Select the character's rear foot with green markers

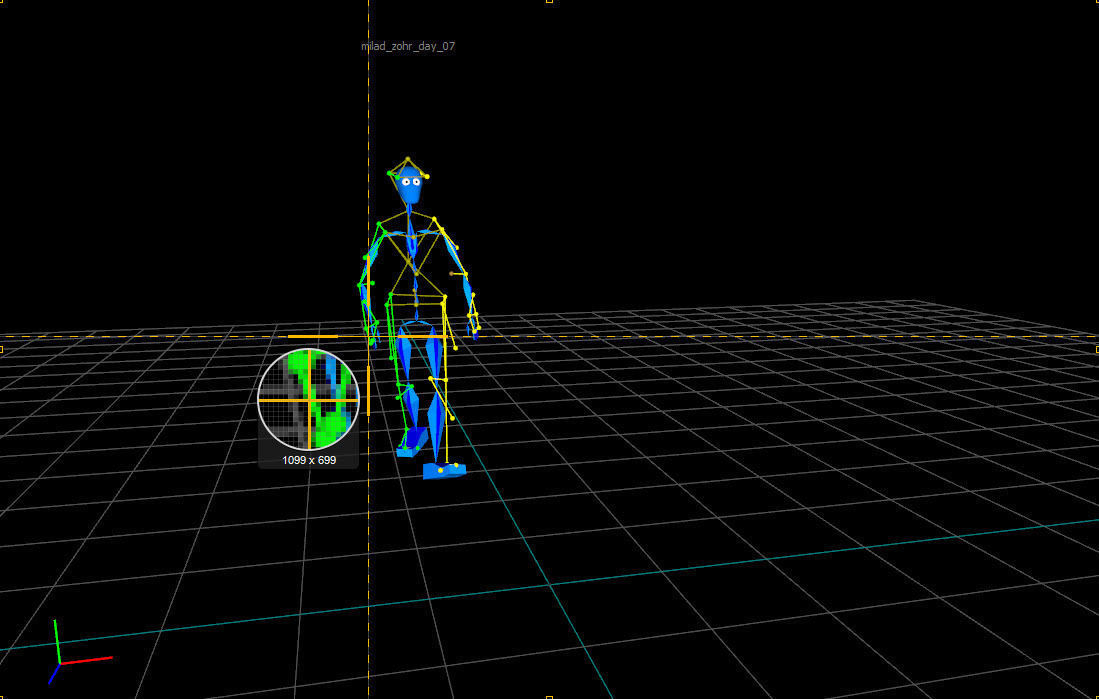(412, 444)
